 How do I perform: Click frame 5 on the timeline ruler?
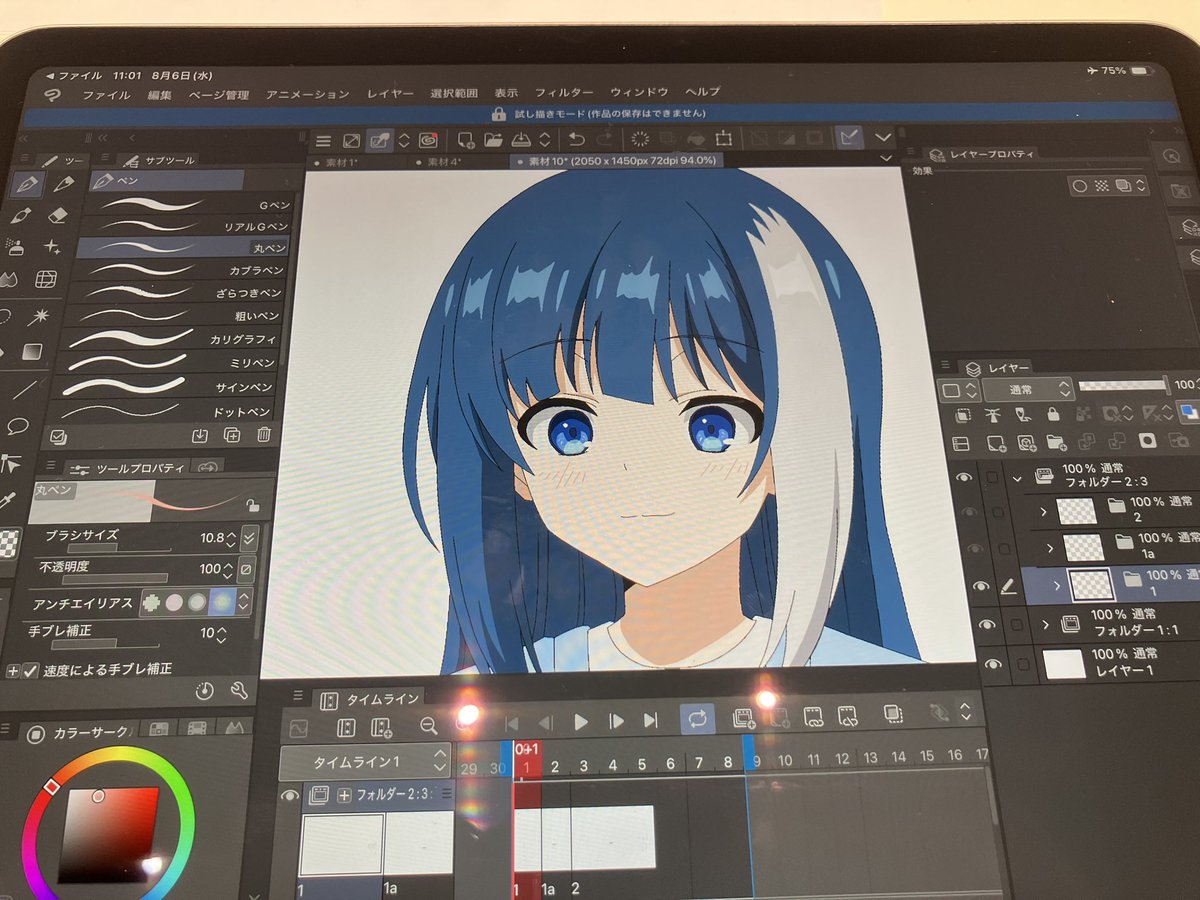(641, 764)
